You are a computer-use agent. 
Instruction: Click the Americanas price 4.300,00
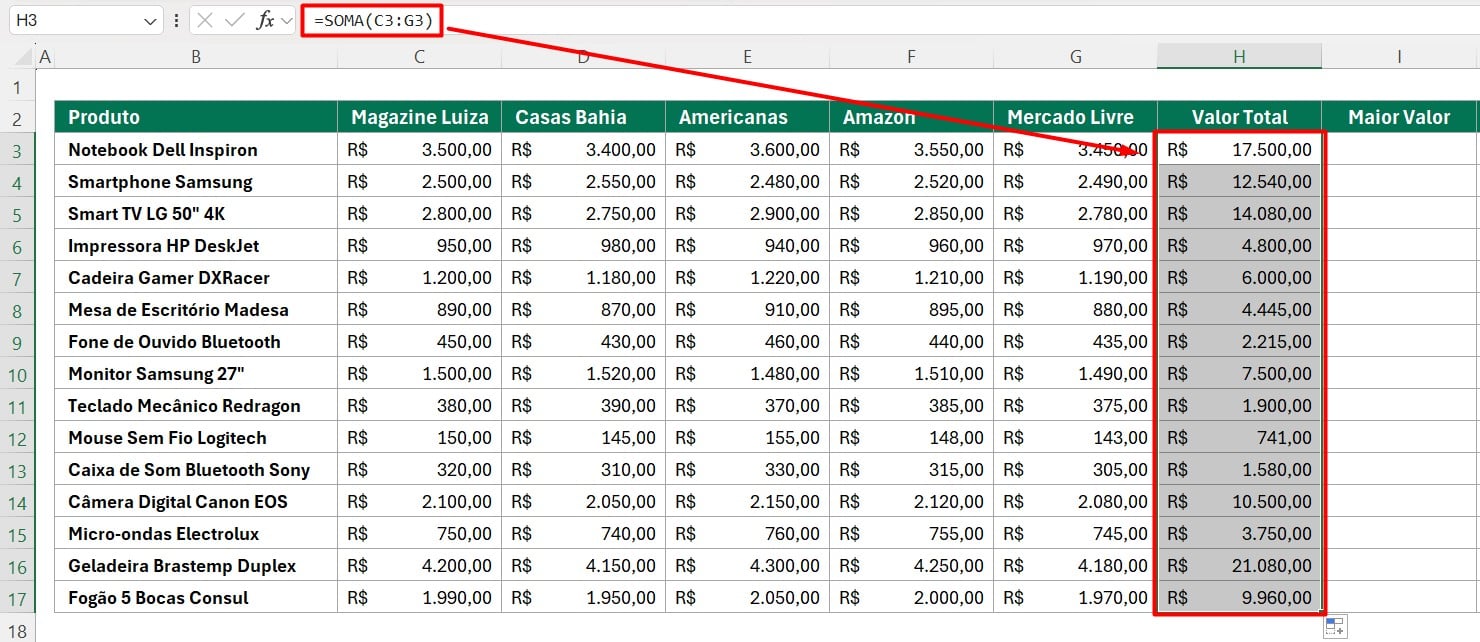click(x=747, y=565)
